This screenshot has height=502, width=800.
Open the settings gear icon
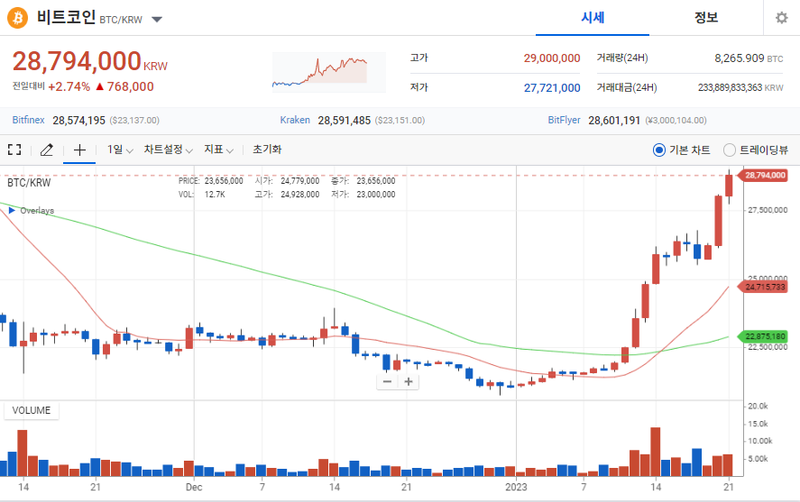[x=781, y=18]
